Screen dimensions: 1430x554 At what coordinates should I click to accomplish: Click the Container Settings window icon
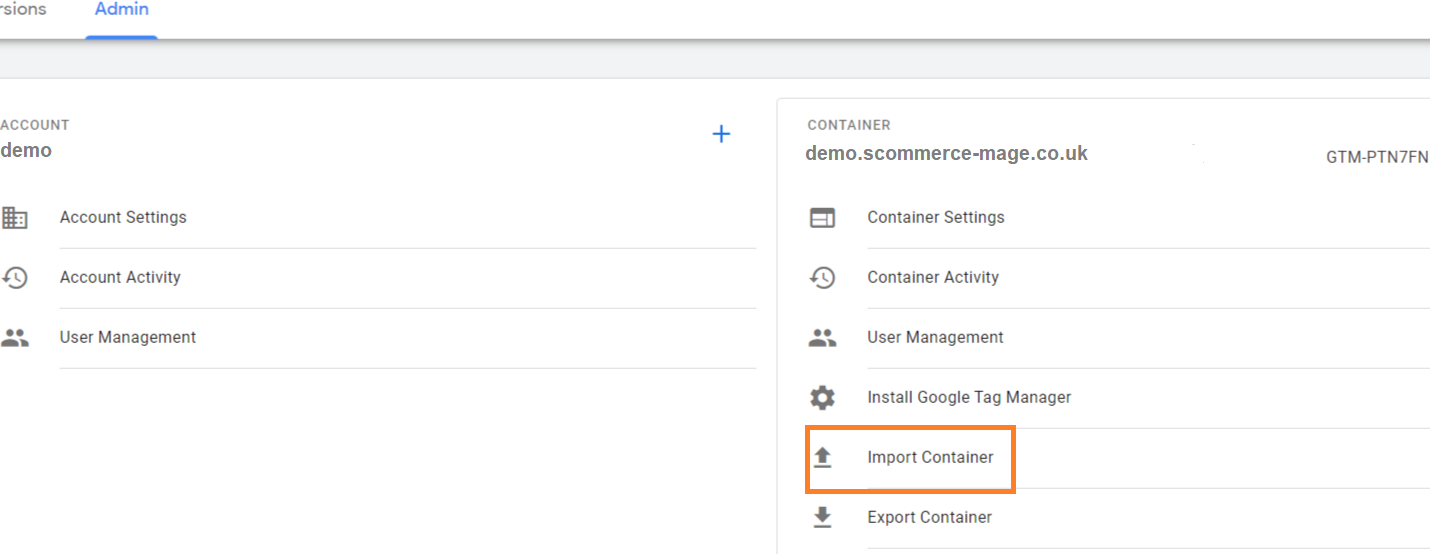pos(822,218)
